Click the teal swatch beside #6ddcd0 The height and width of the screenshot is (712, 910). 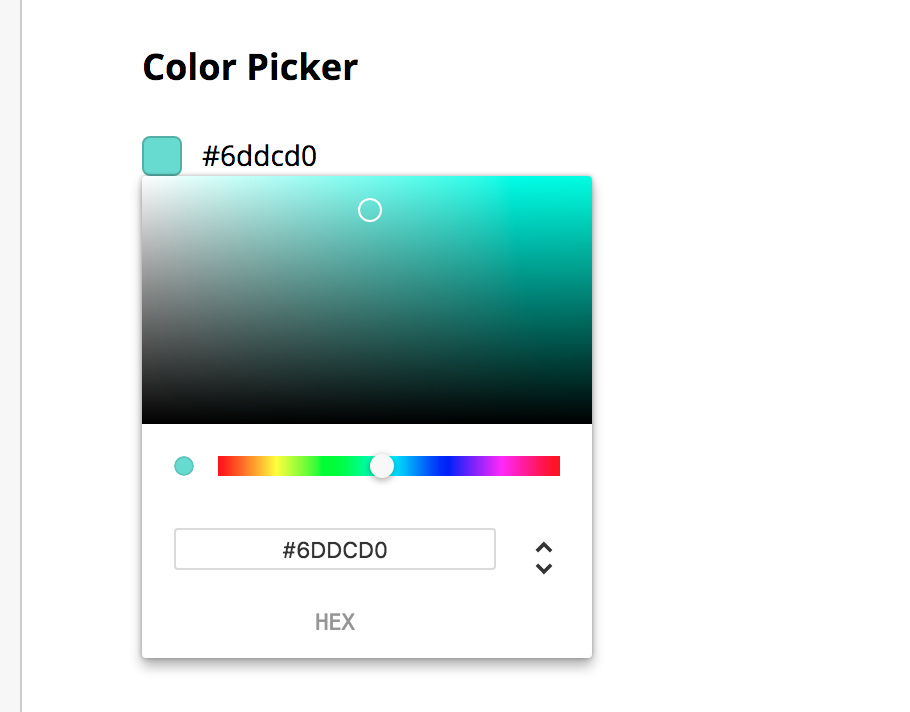click(162, 156)
